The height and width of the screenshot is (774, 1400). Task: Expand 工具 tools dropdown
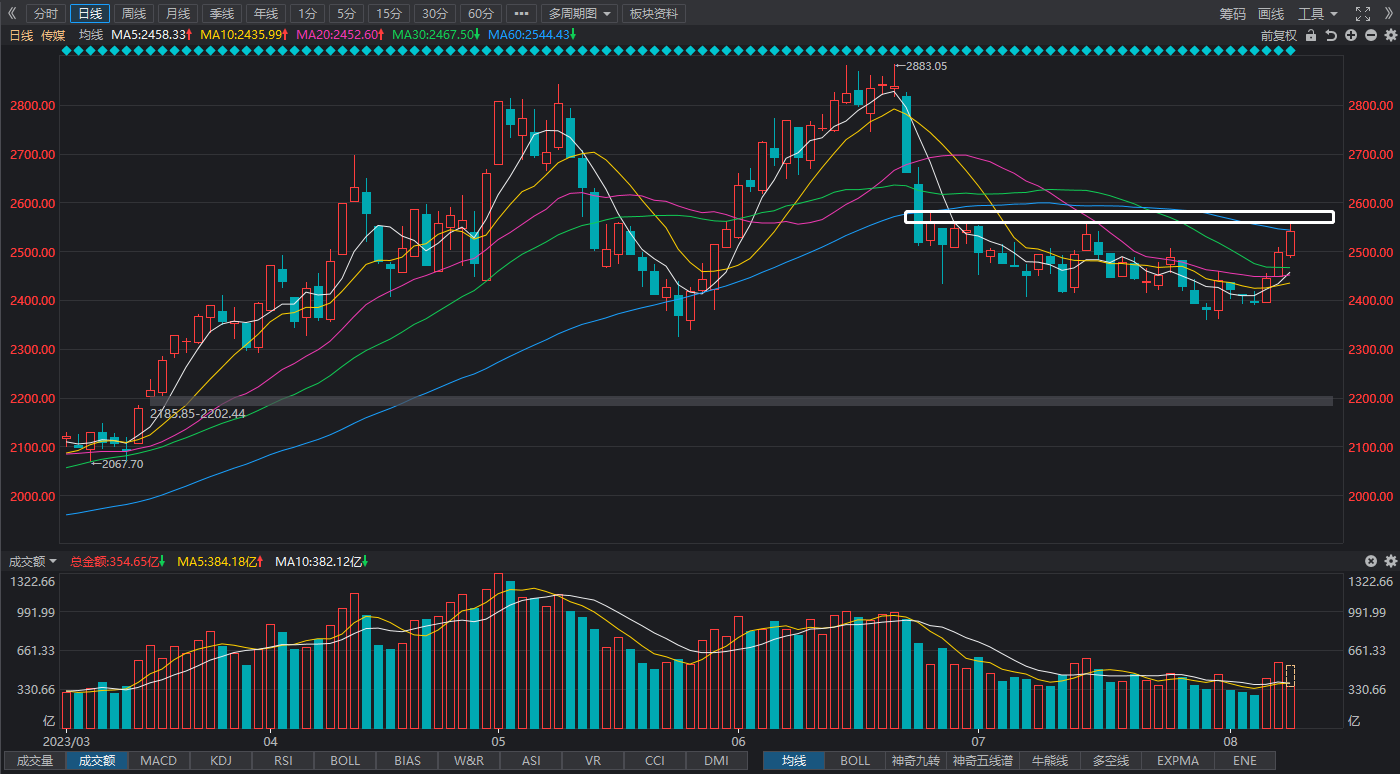(1317, 14)
